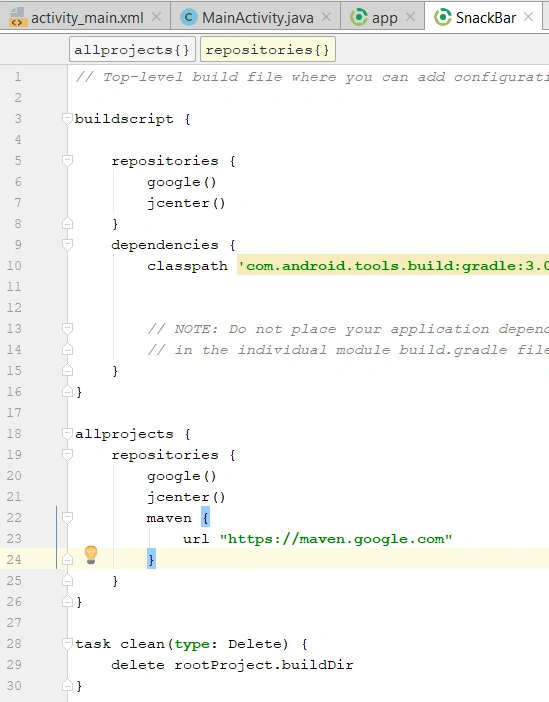Image resolution: width=549 pixels, height=702 pixels.
Task: Click line number 10 in the gutter
Action: coord(14,265)
